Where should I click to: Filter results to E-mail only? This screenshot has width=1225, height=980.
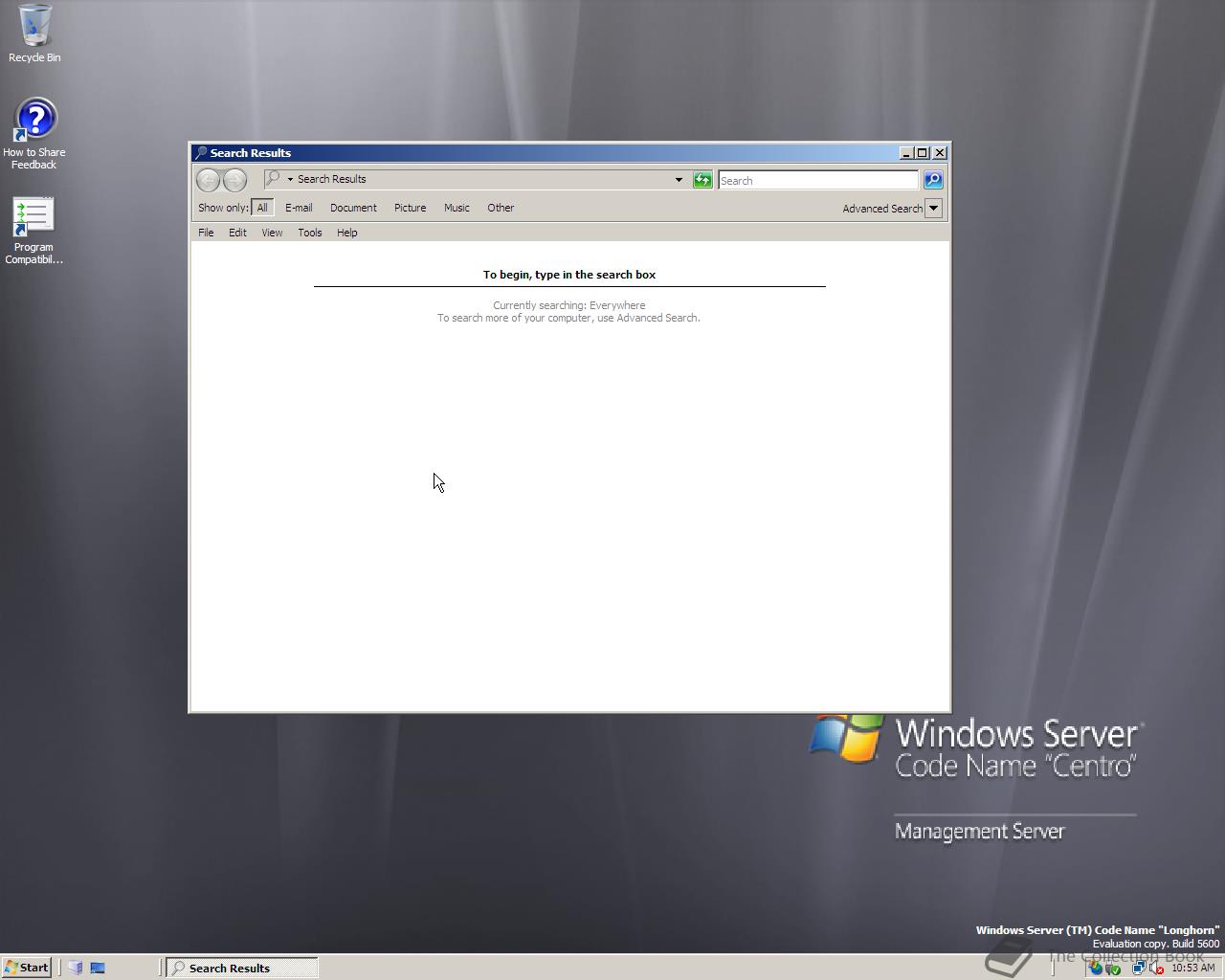pyautogui.click(x=299, y=208)
